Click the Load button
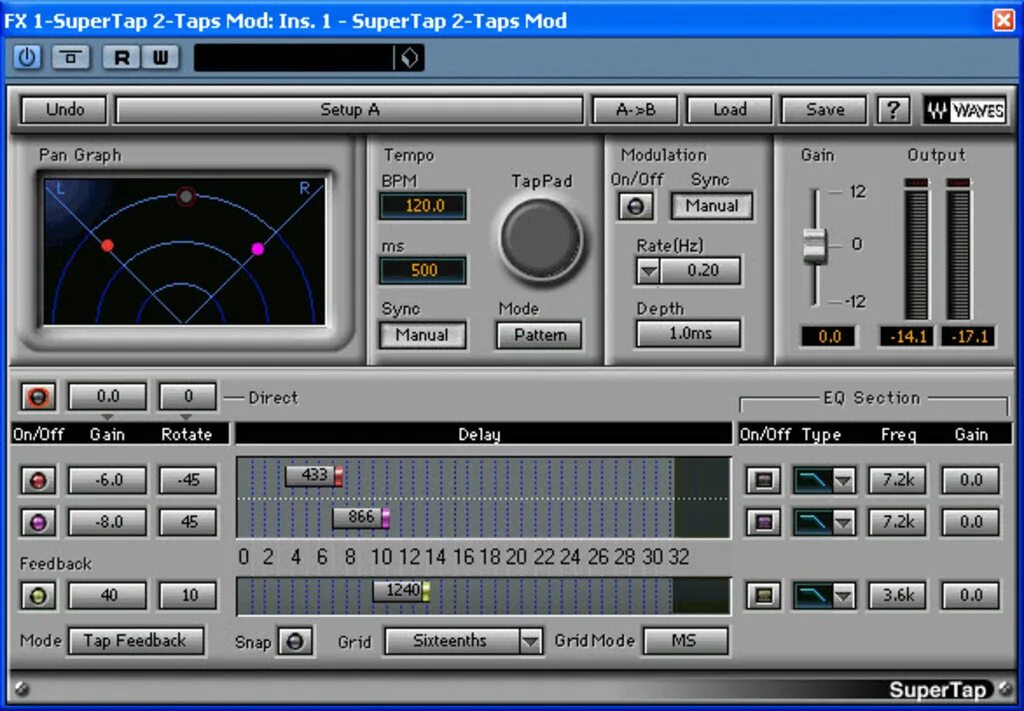 coord(729,110)
